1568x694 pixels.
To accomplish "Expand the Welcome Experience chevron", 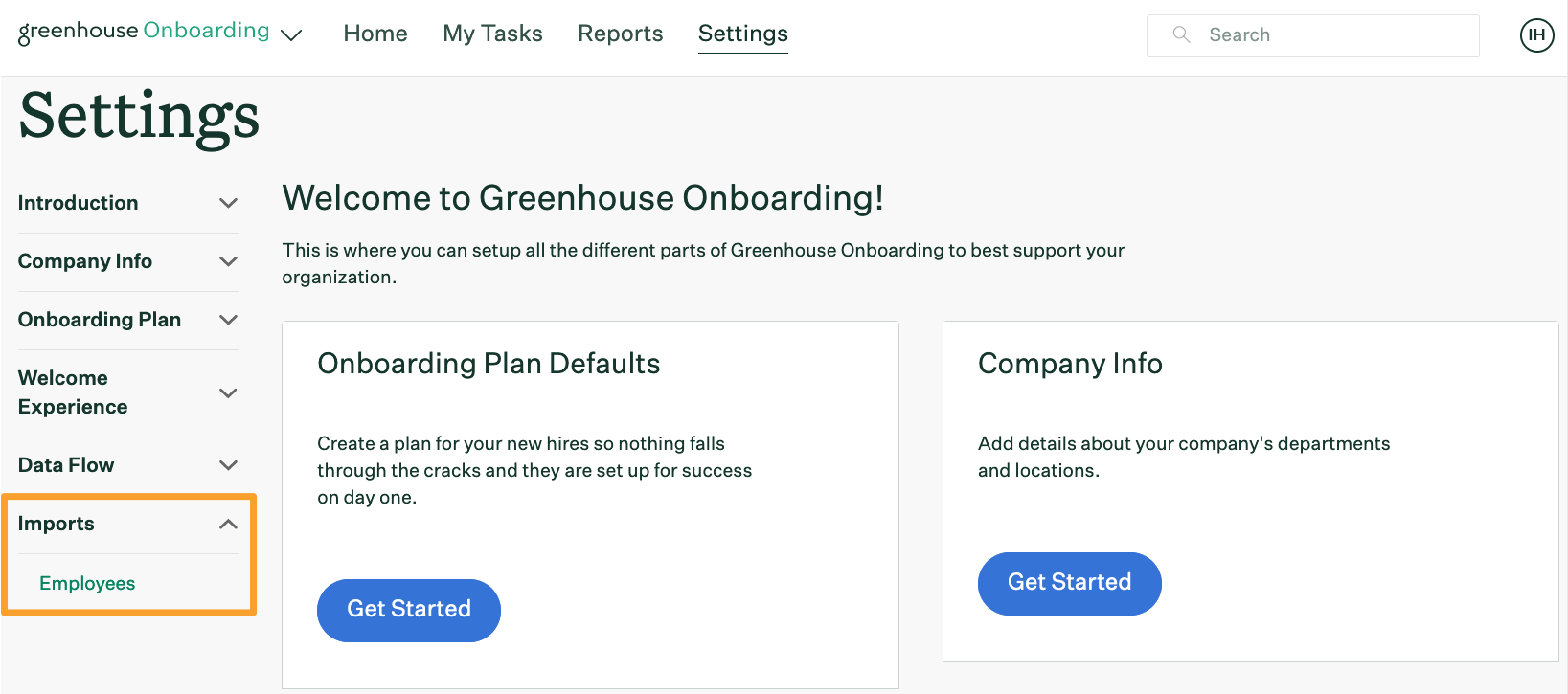I will pyautogui.click(x=228, y=392).
